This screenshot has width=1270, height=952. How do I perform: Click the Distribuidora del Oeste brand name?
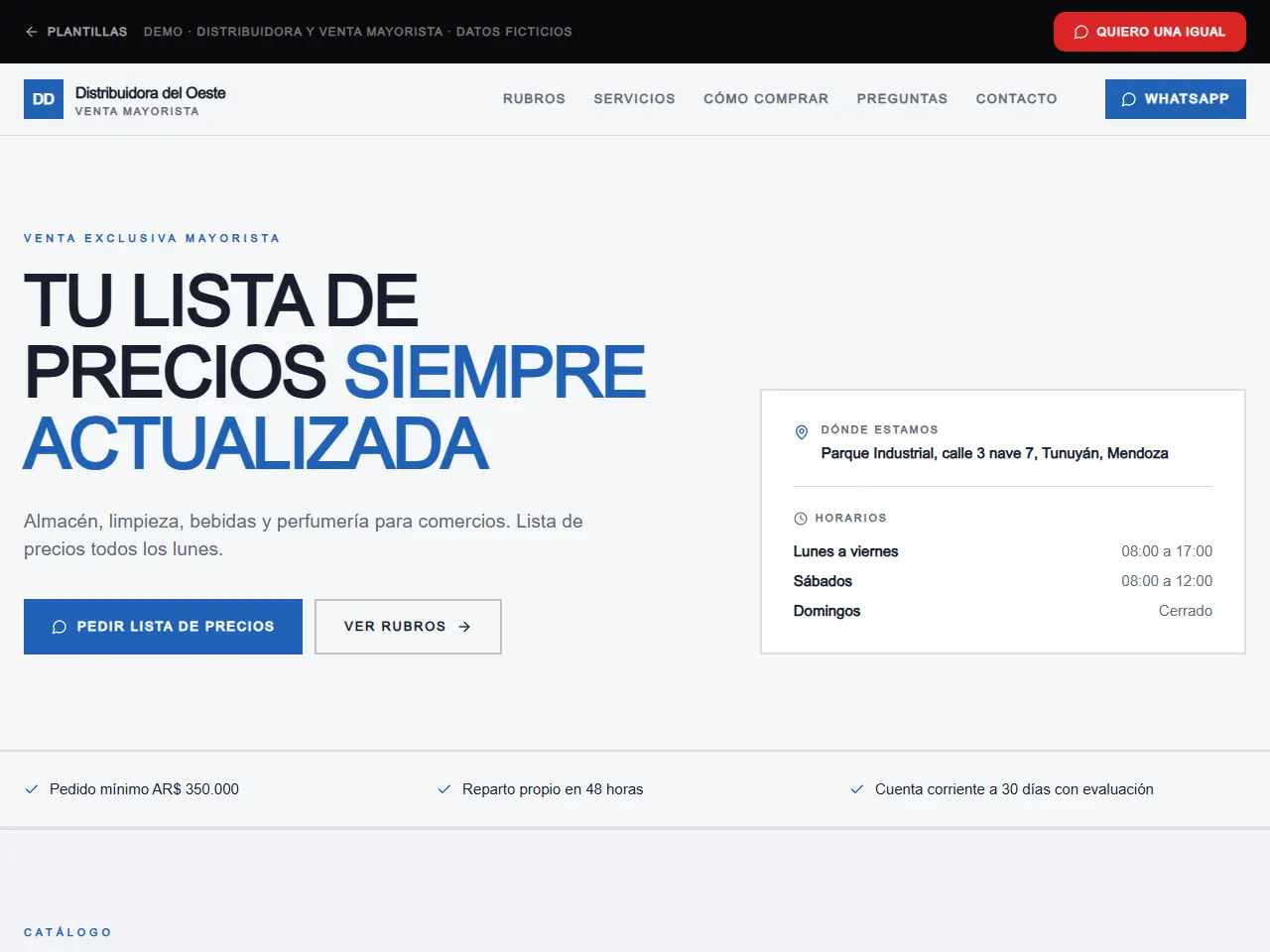(151, 92)
